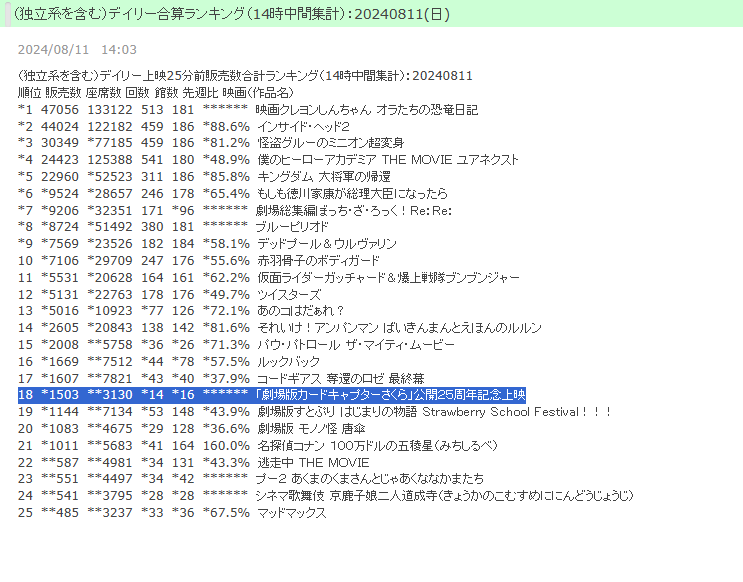Select the row for 劇場版 モノノ怪 唐傘

click(x=192, y=428)
